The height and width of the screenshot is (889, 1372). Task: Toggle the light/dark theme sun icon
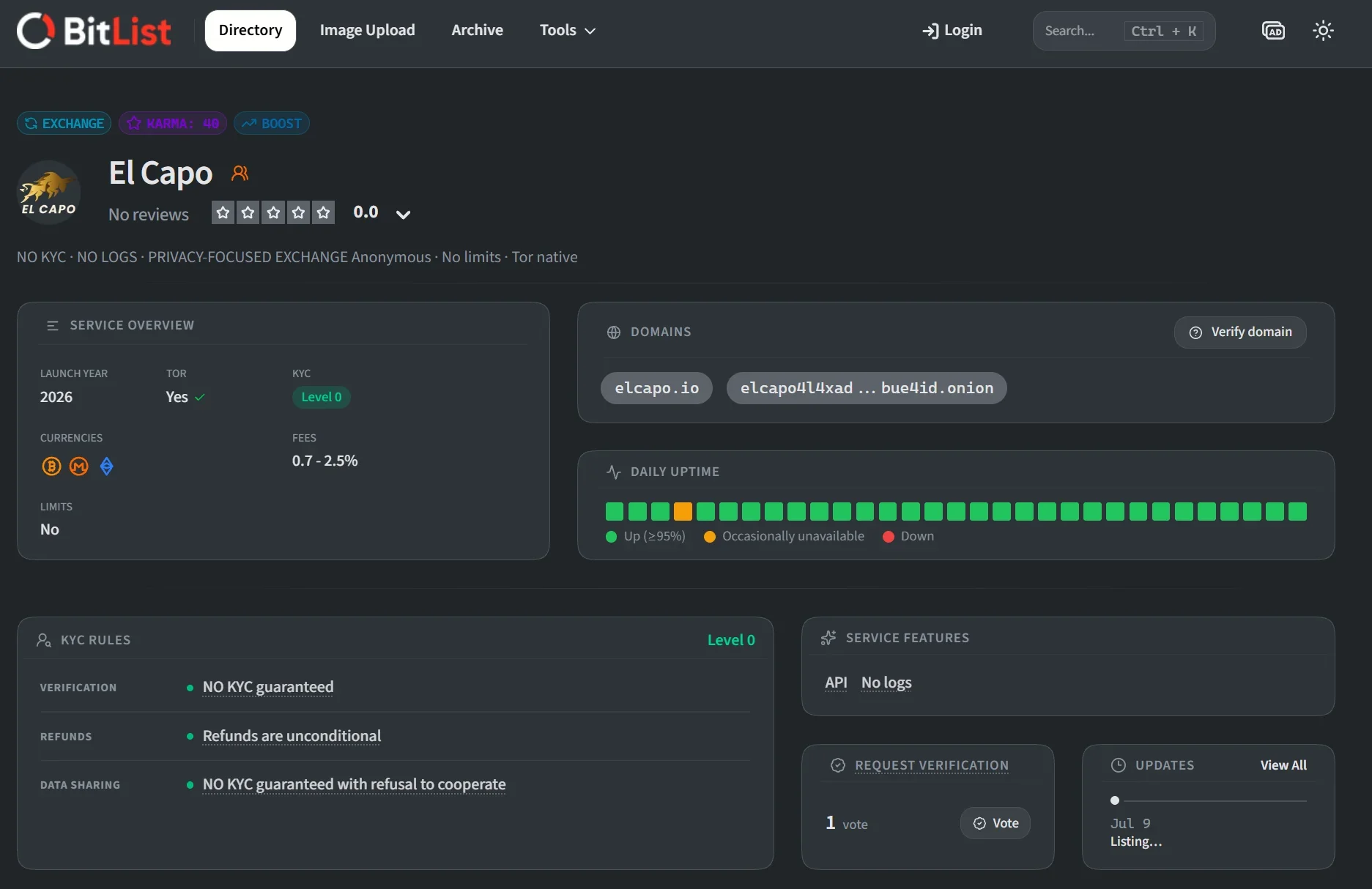[x=1323, y=31]
